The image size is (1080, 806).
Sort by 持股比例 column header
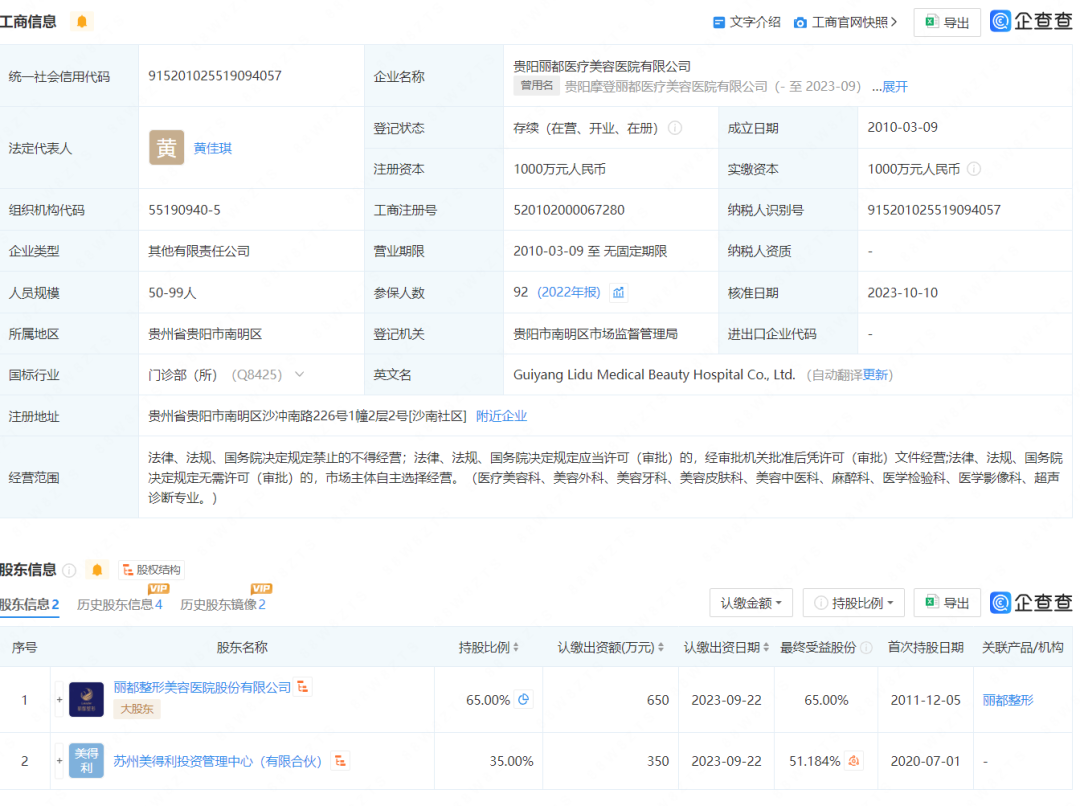pos(488,648)
